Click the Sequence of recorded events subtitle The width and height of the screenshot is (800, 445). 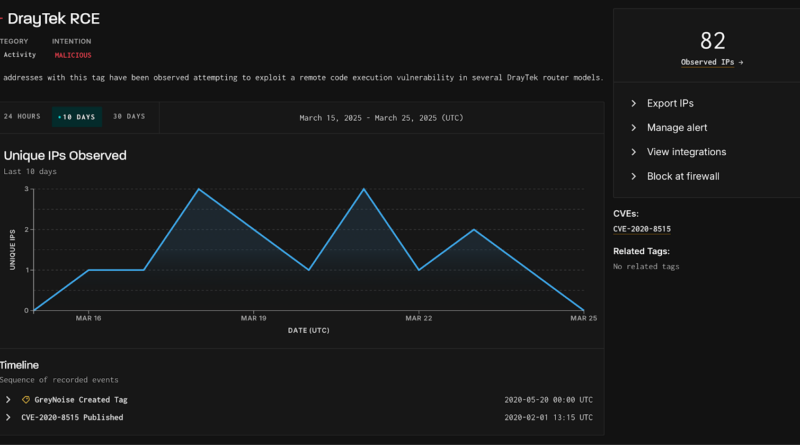click(x=59, y=380)
